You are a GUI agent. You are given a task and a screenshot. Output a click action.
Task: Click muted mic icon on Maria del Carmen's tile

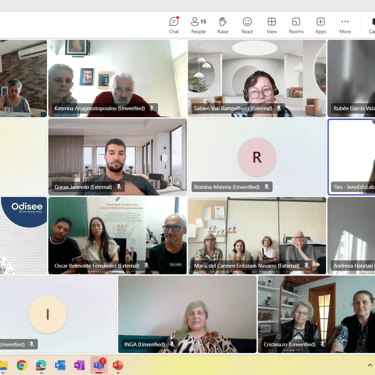[306, 266]
